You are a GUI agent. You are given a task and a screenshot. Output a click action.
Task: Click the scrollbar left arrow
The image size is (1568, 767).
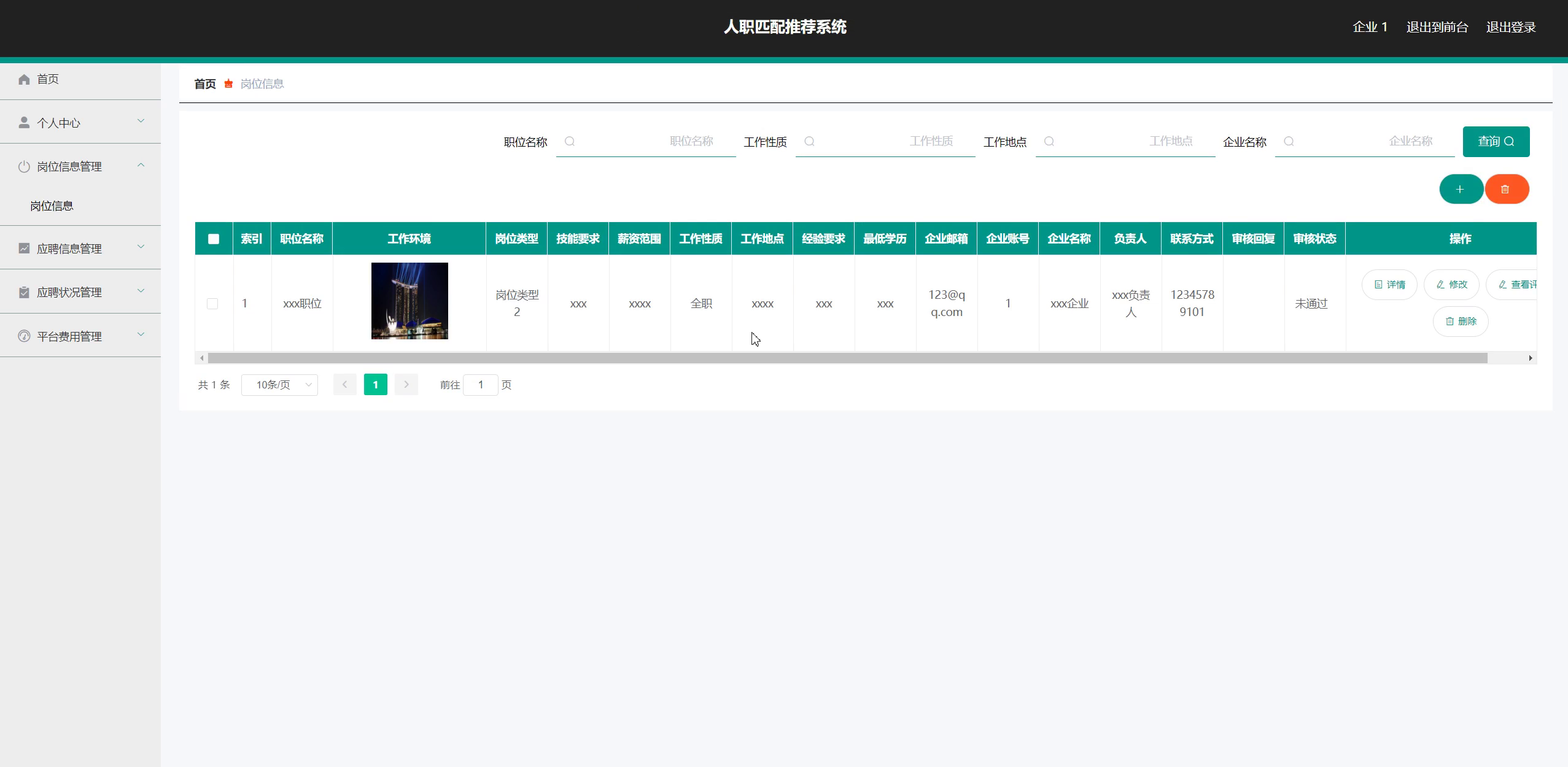[201, 358]
